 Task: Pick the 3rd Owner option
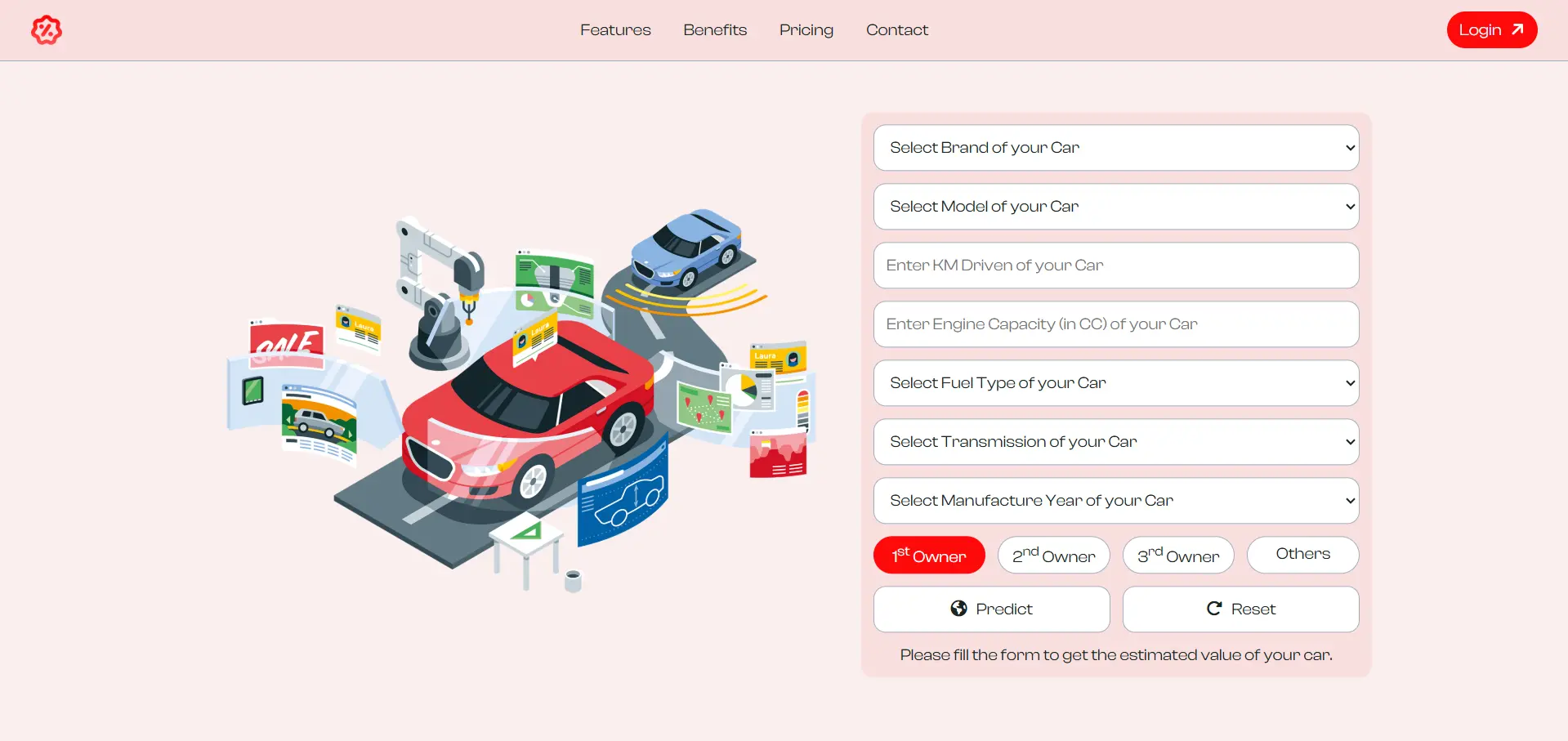click(1178, 556)
